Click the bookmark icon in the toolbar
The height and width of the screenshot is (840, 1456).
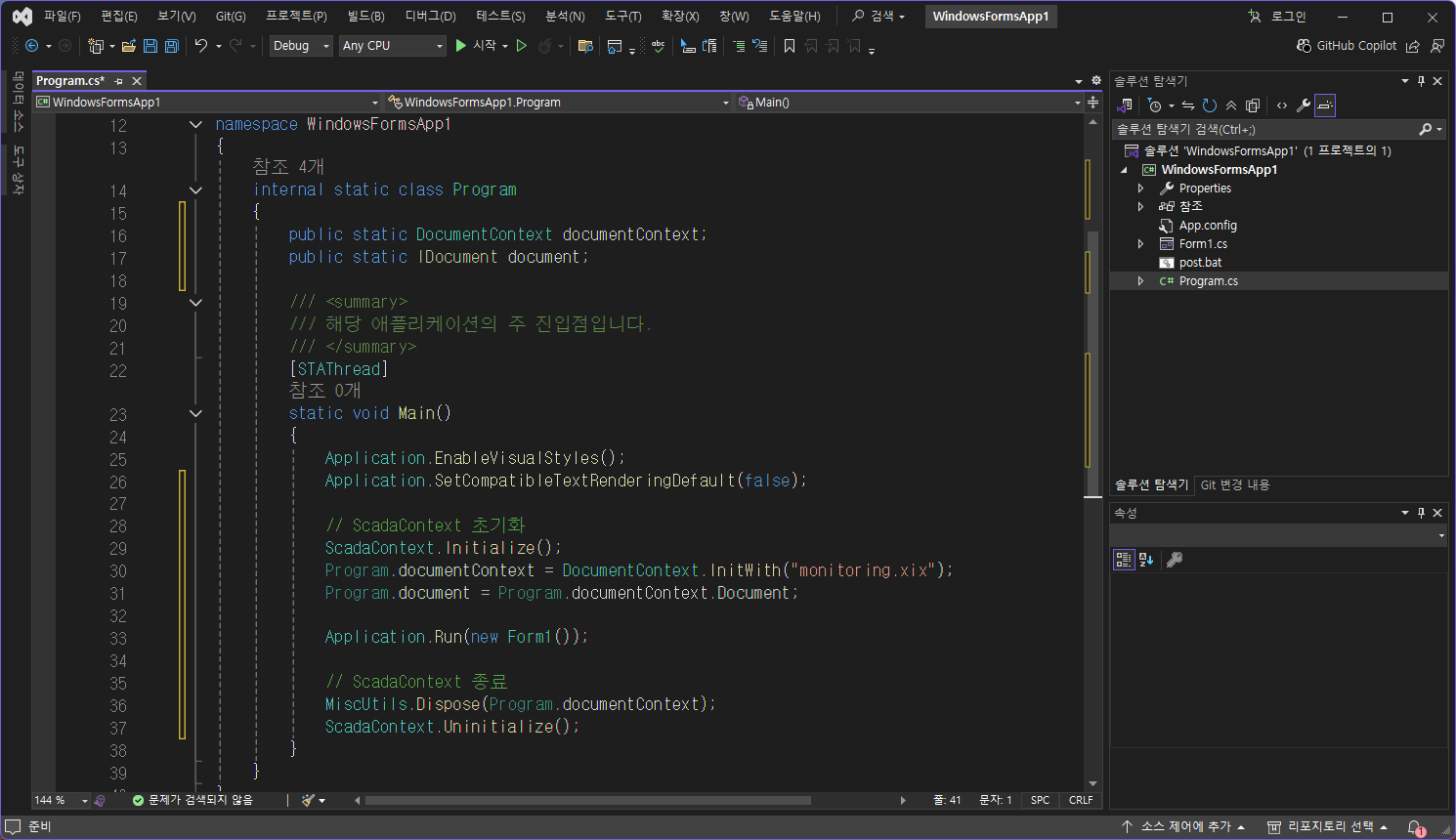point(790,46)
